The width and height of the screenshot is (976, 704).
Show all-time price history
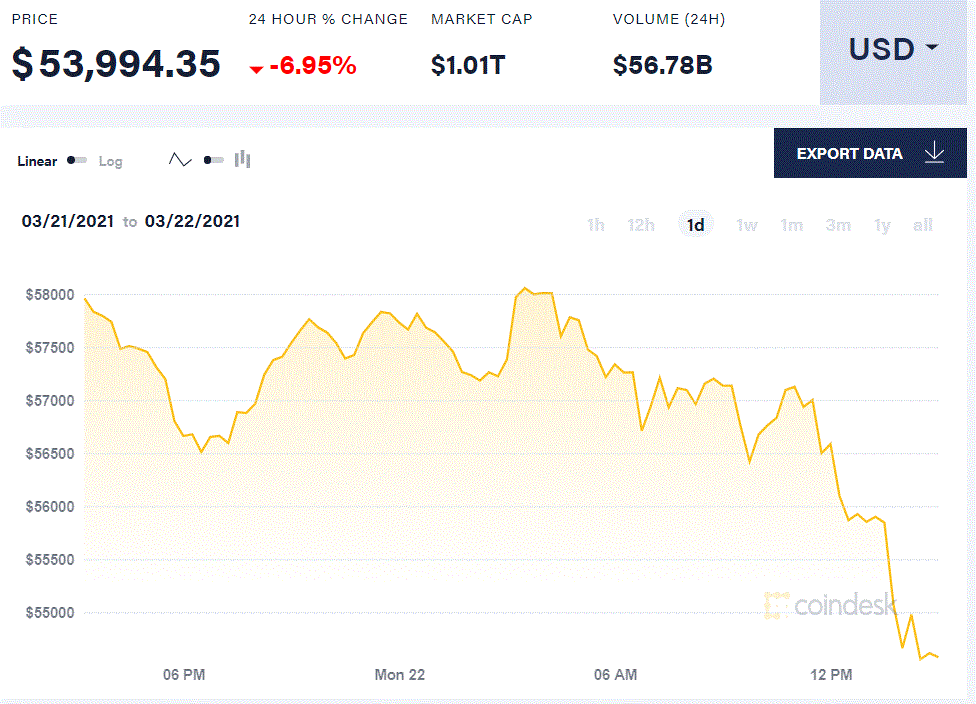922,224
